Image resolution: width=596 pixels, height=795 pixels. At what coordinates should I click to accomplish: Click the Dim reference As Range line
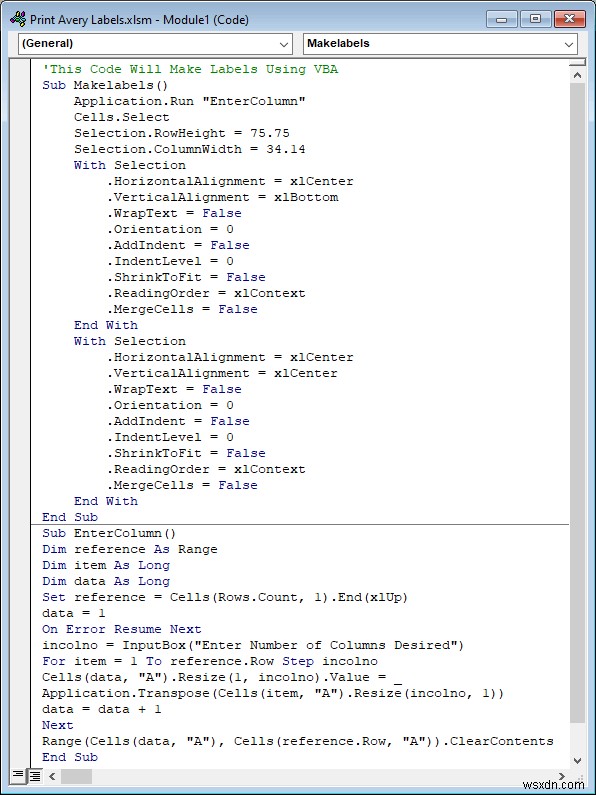pyautogui.click(x=130, y=549)
